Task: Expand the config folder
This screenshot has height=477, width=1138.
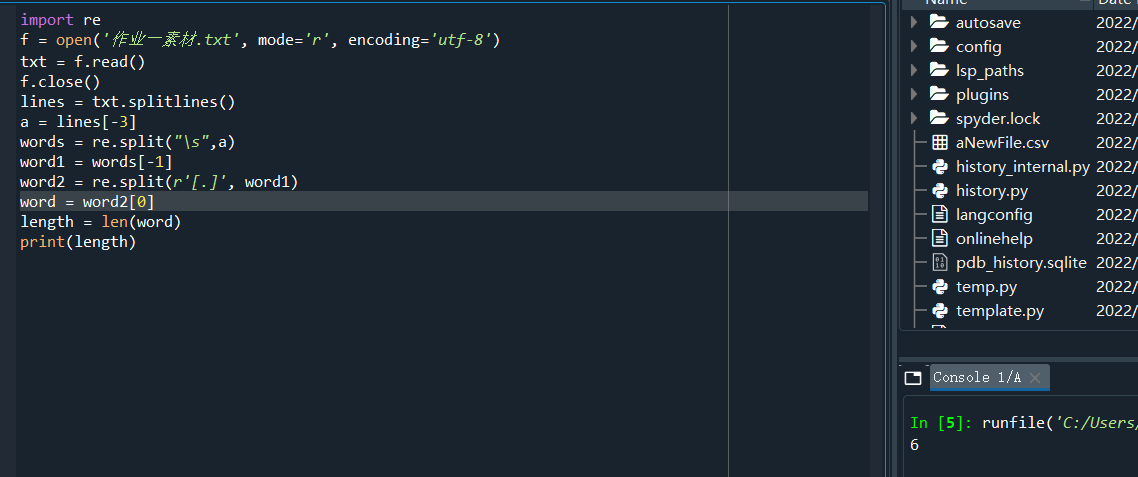Action: coord(914,47)
